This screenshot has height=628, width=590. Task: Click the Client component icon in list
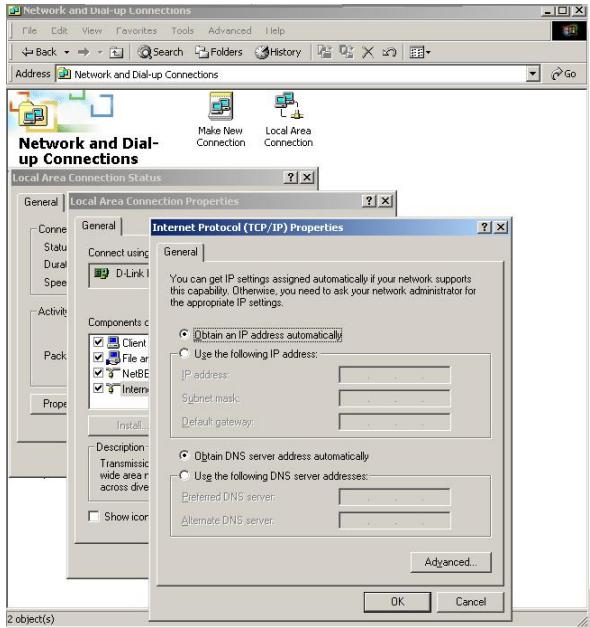click(113, 342)
